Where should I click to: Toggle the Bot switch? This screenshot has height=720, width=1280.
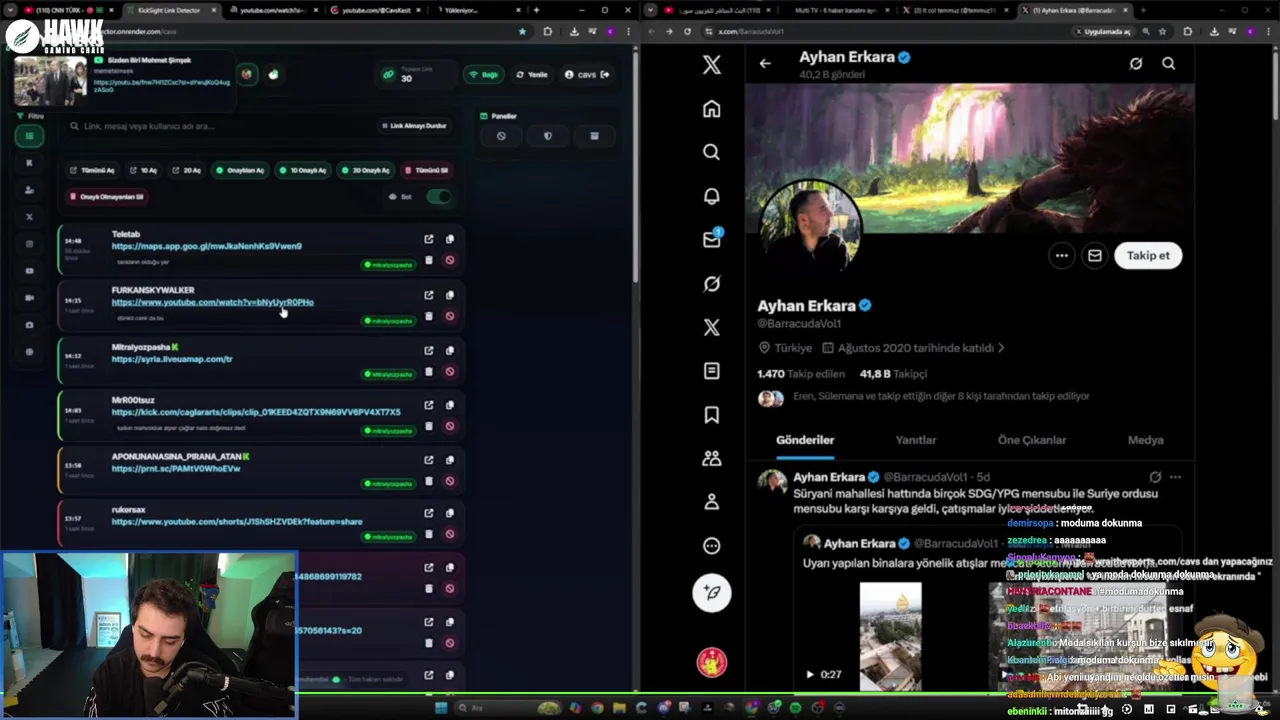click(x=438, y=196)
